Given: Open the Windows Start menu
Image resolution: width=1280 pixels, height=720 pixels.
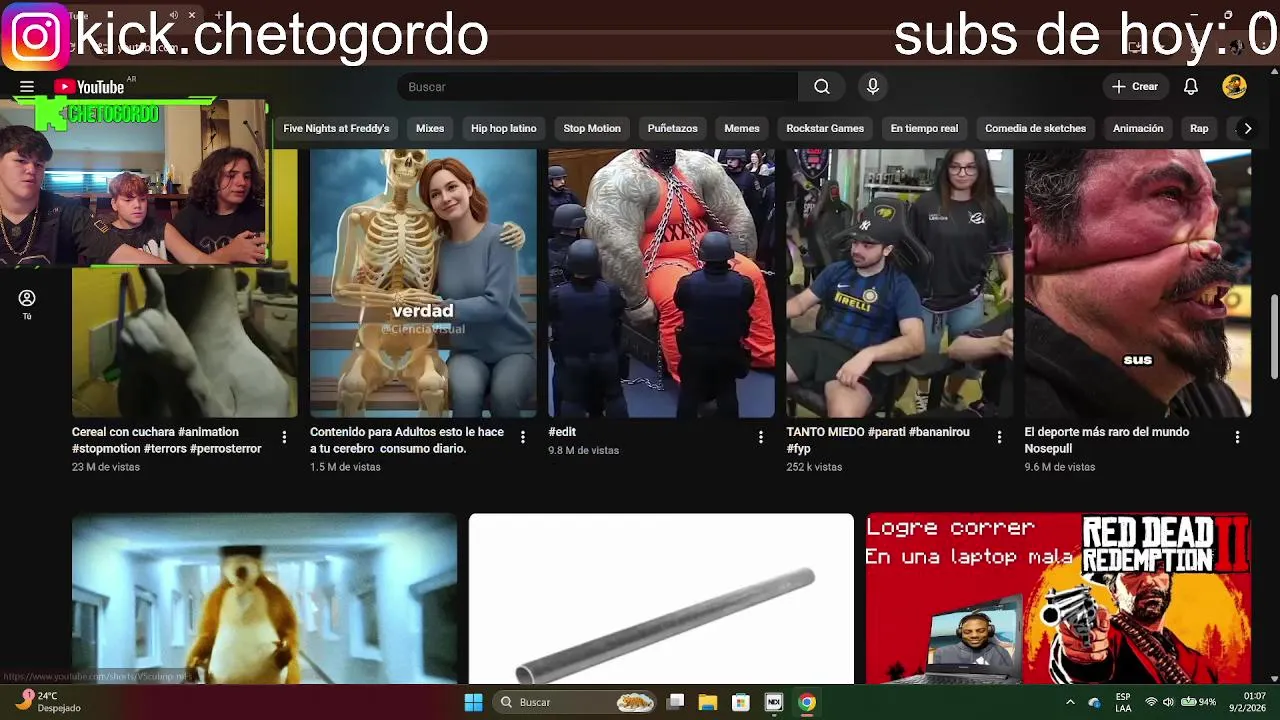Looking at the screenshot, I should point(473,702).
